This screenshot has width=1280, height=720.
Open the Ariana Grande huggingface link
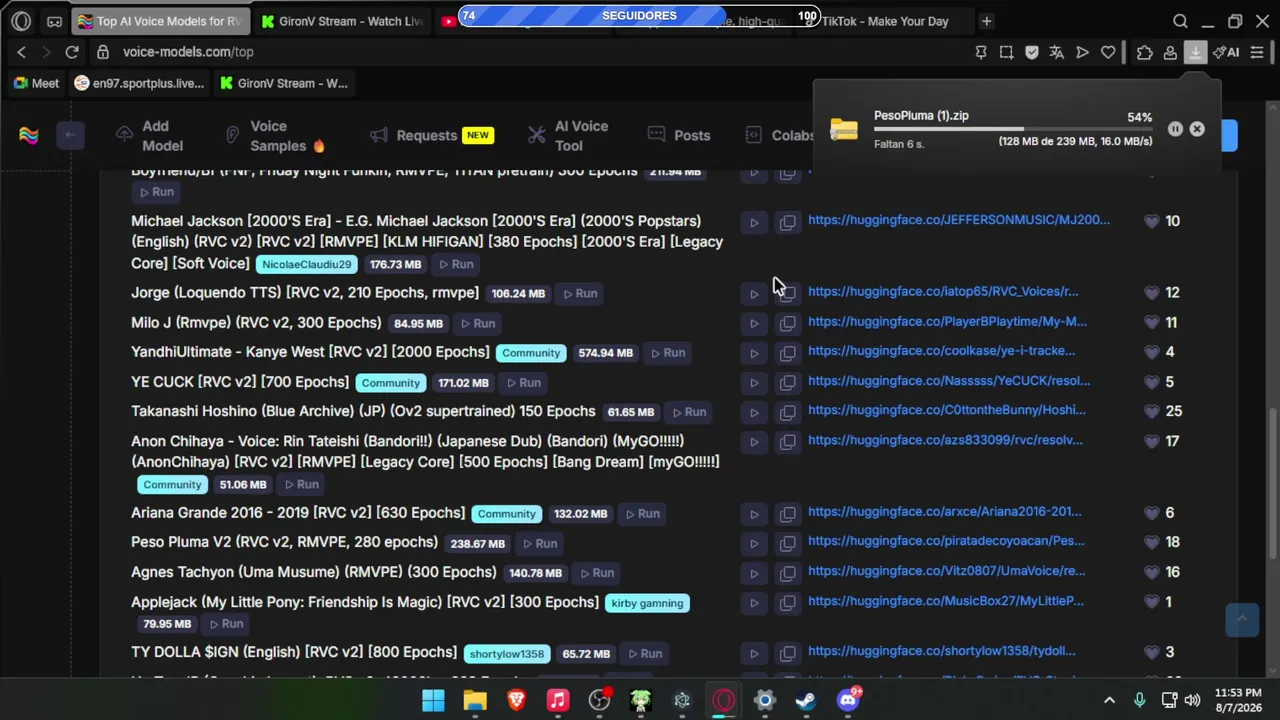point(944,511)
